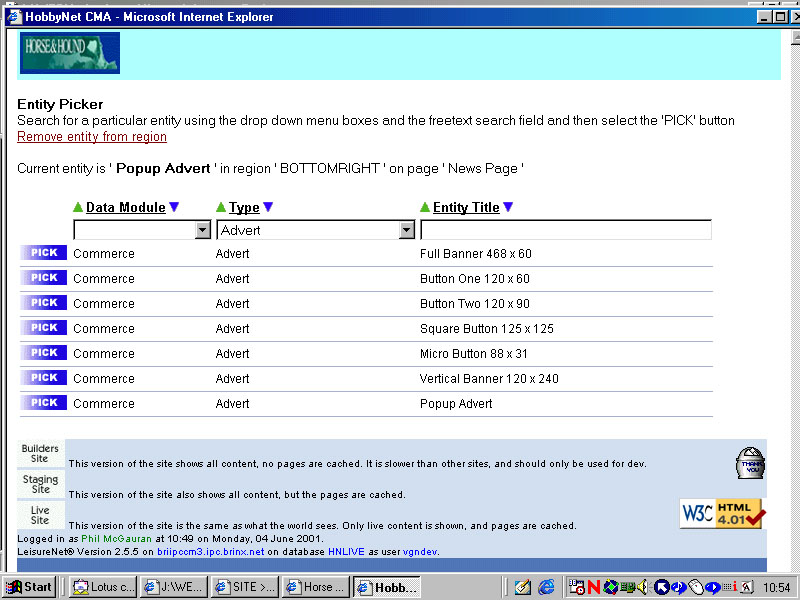Open Phil McGauran user link
Screen dimensions: 800x600
point(116,539)
